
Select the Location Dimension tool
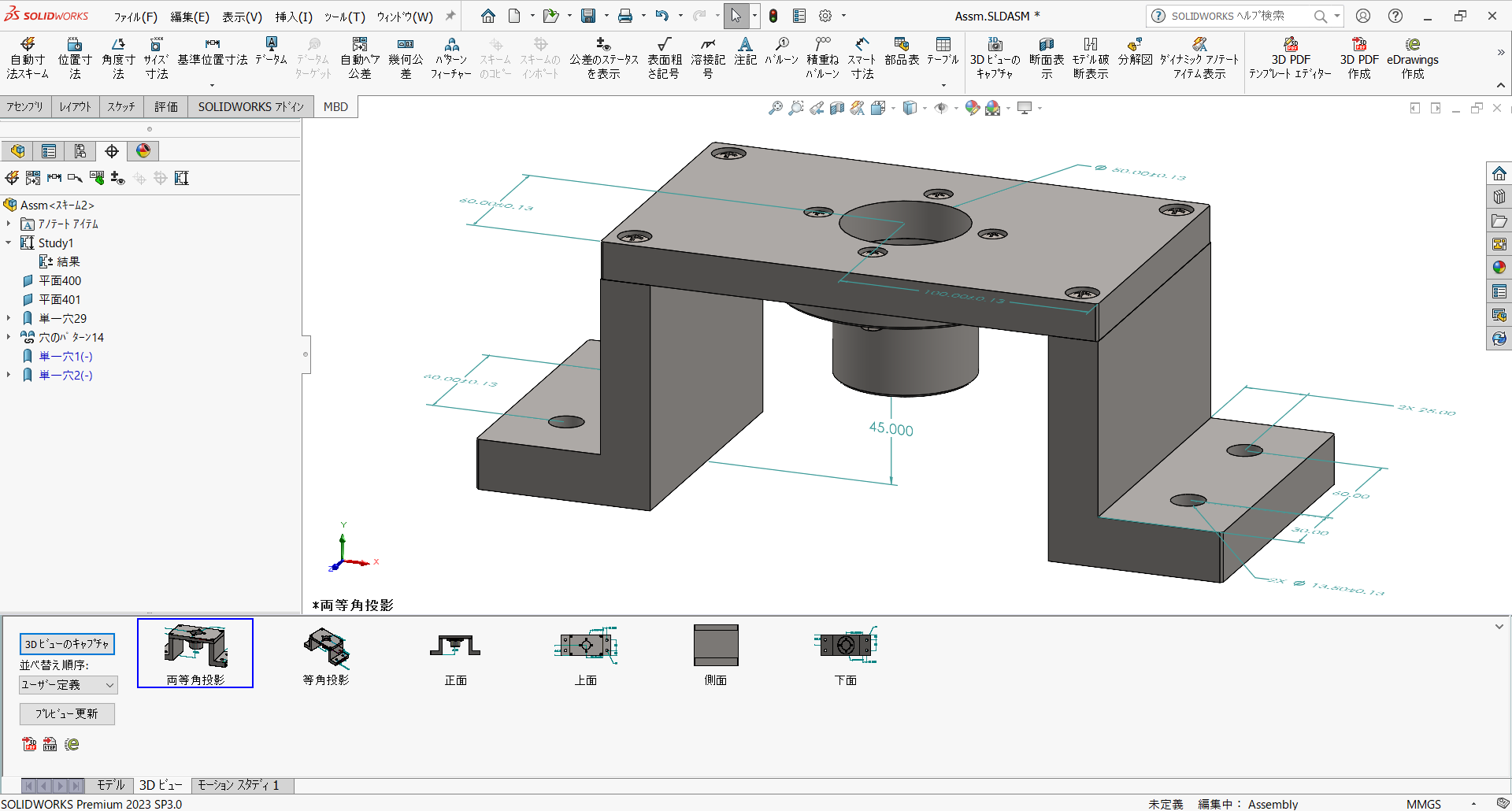75,58
